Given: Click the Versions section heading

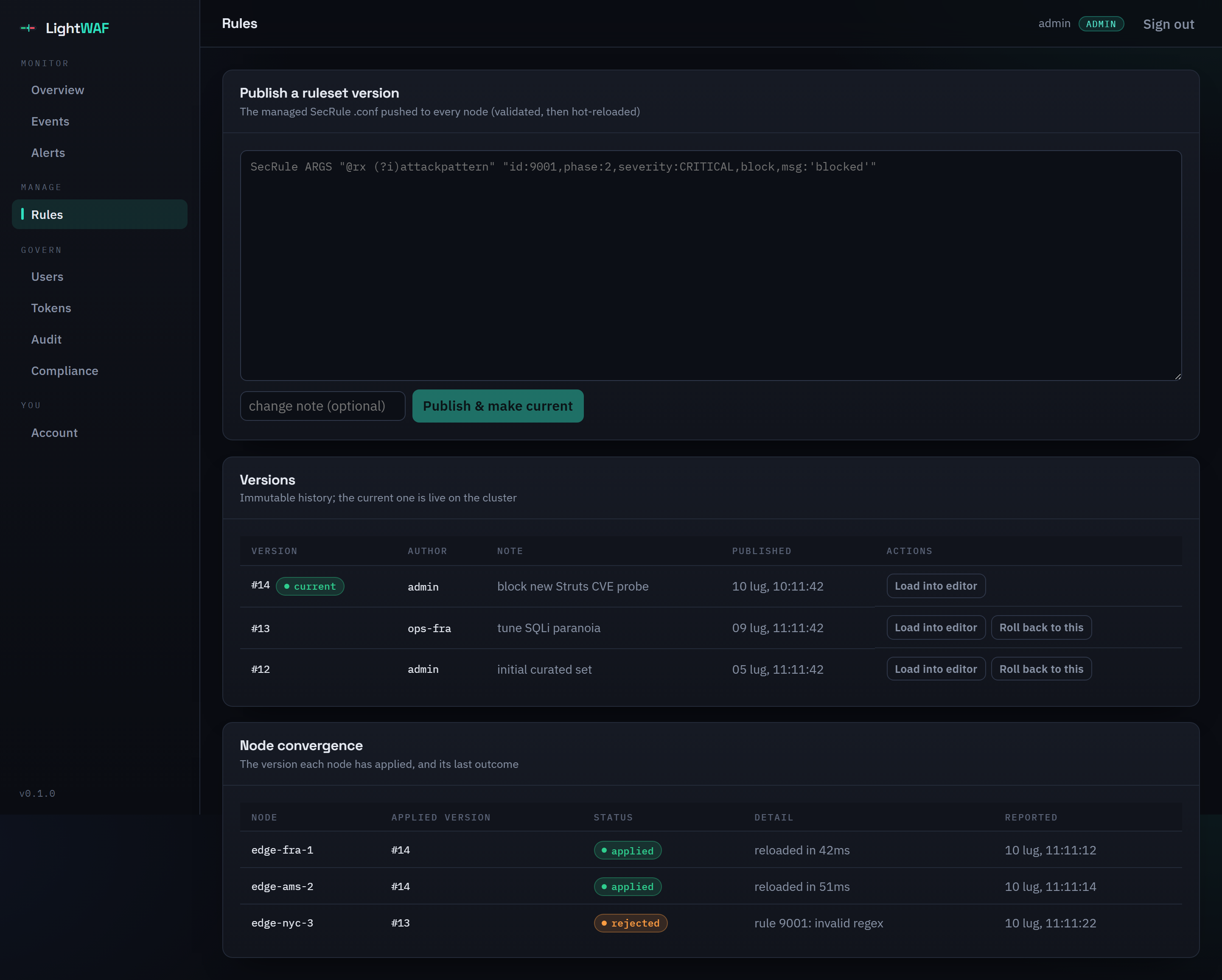Looking at the screenshot, I should tap(268, 479).
